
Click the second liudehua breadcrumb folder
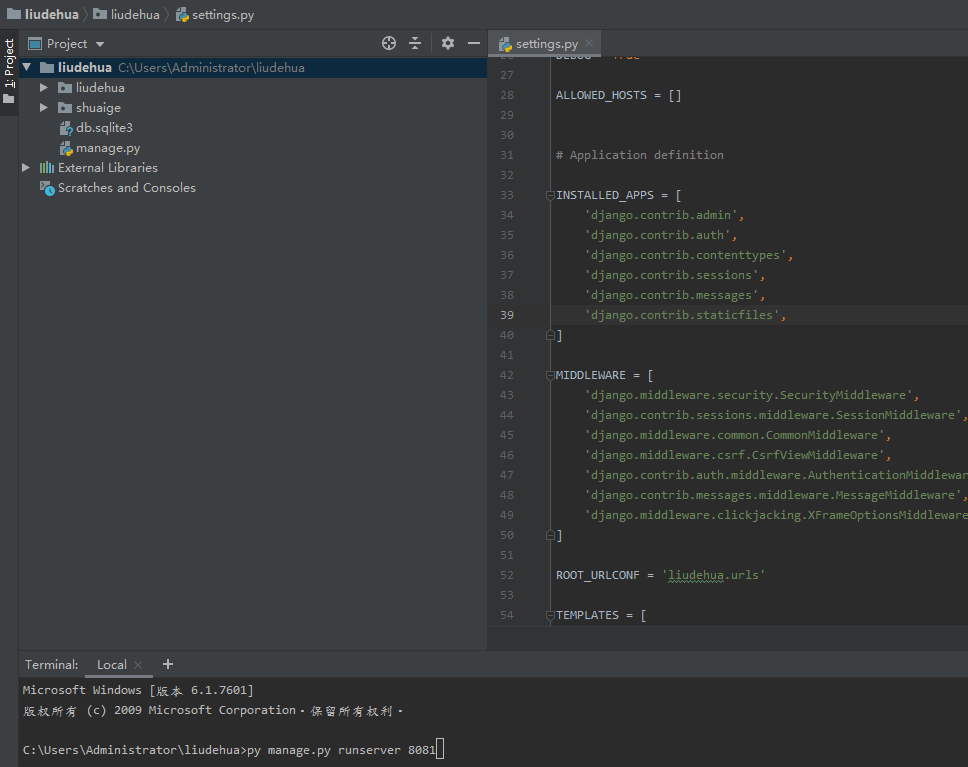(127, 14)
